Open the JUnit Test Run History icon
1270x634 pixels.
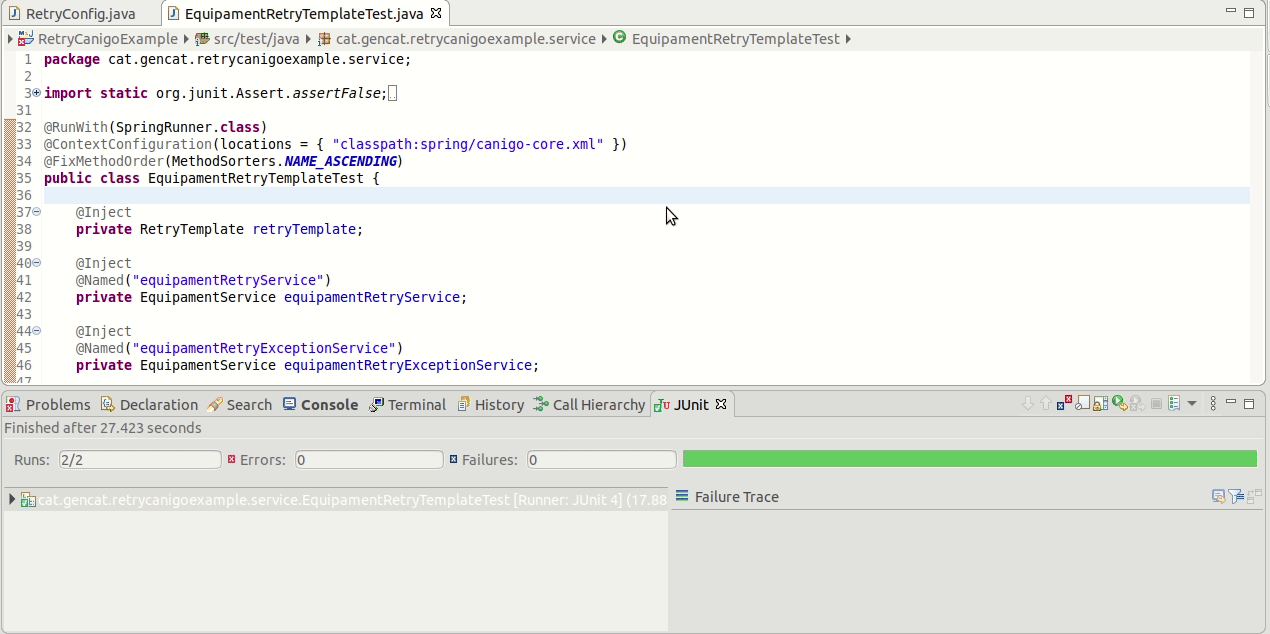[1174, 403]
